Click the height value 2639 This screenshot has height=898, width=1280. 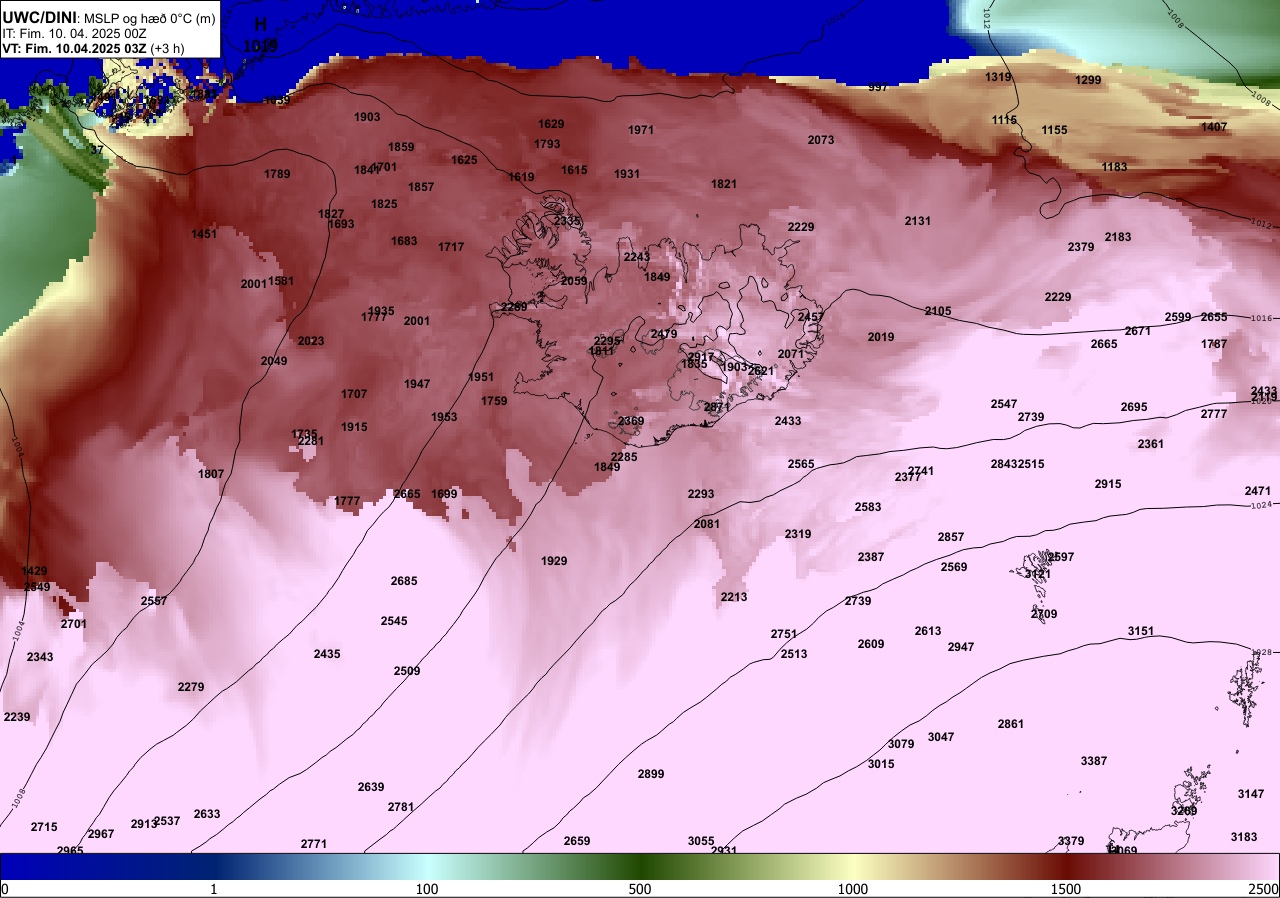(371, 787)
